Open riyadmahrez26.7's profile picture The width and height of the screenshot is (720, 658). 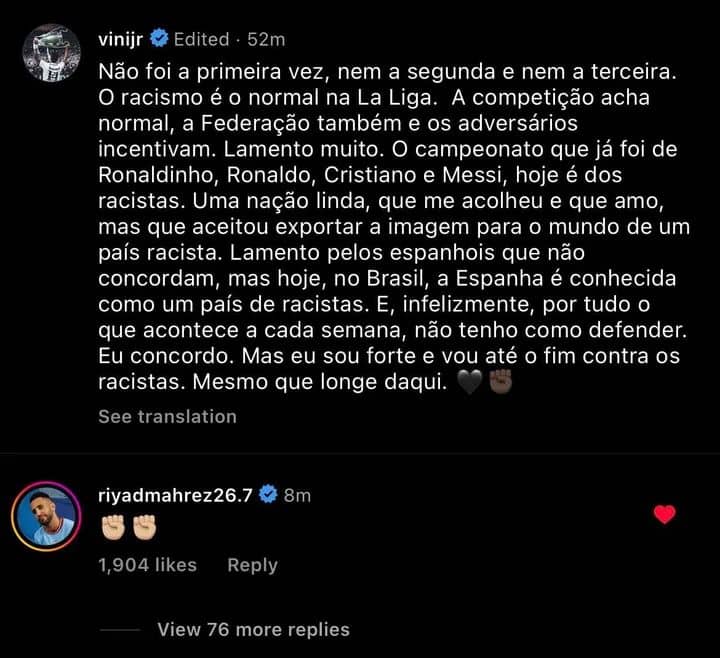(46, 515)
